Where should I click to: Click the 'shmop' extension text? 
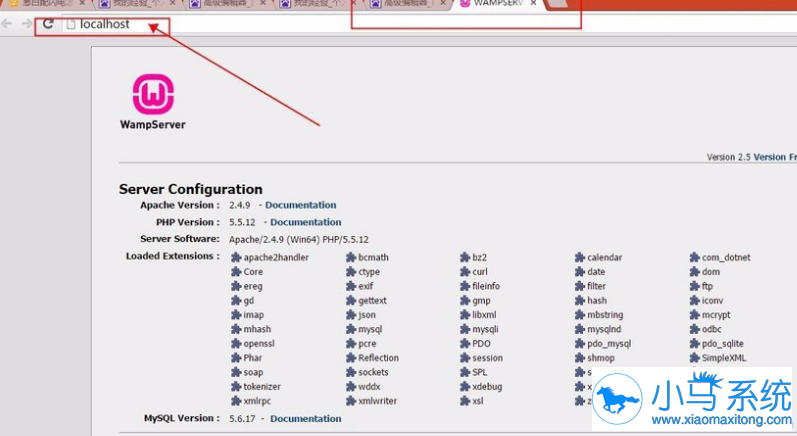point(601,358)
